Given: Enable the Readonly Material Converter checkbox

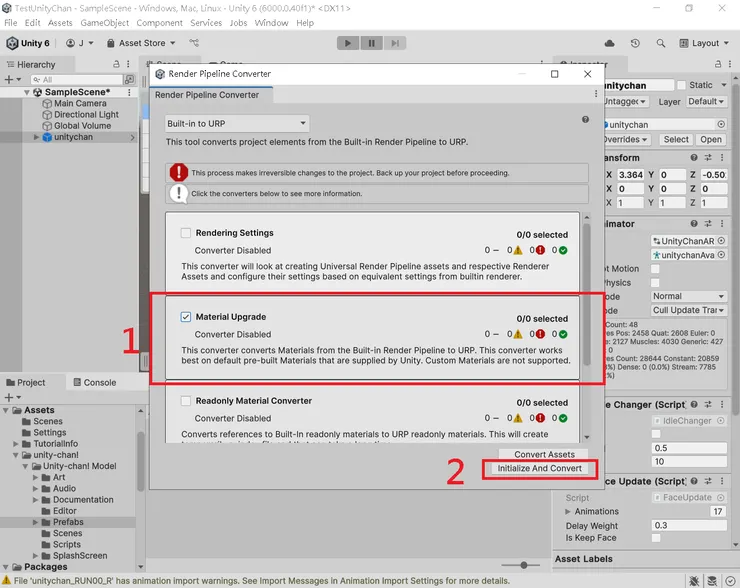Looking at the screenshot, I should click(x=186, y=401).
